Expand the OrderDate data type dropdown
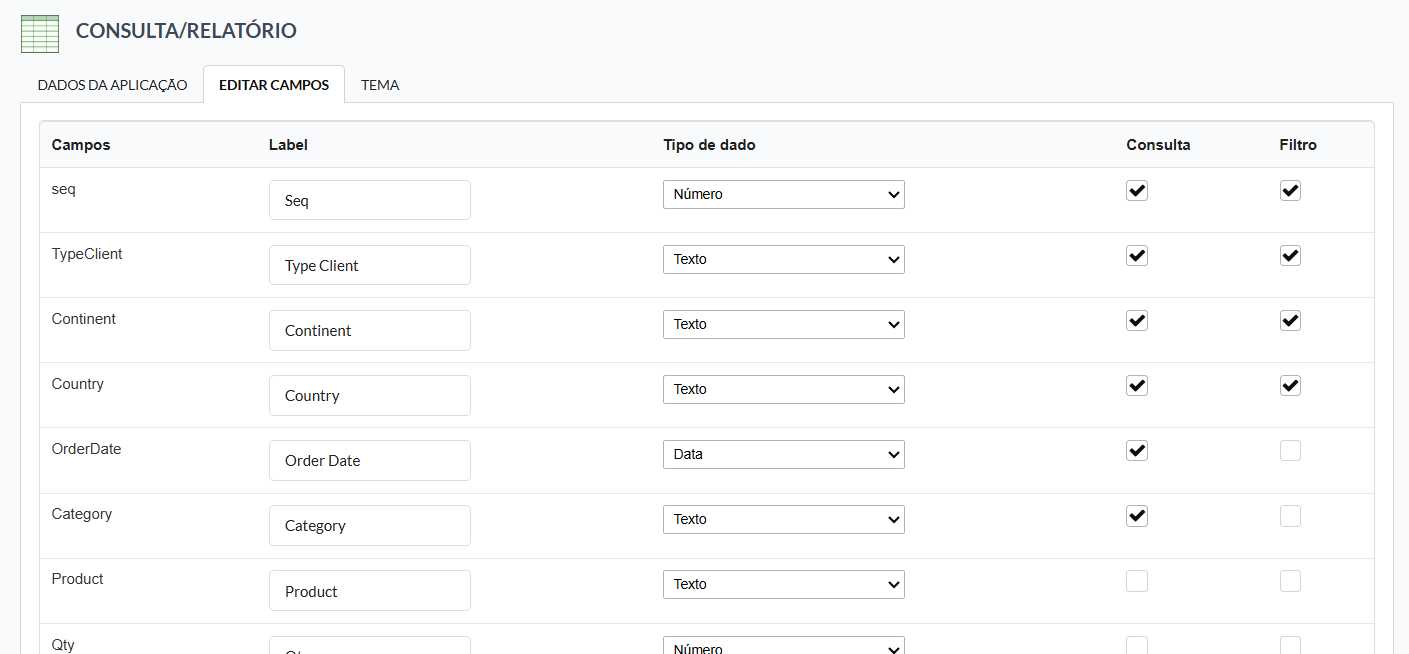This screenshot has width=1409, height=654. (783, 454)
